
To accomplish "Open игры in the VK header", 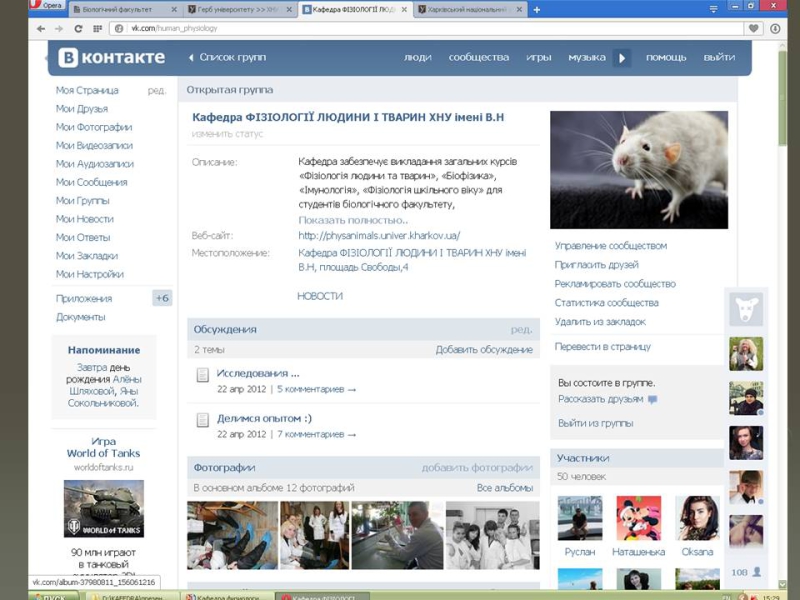I will 539,58.
